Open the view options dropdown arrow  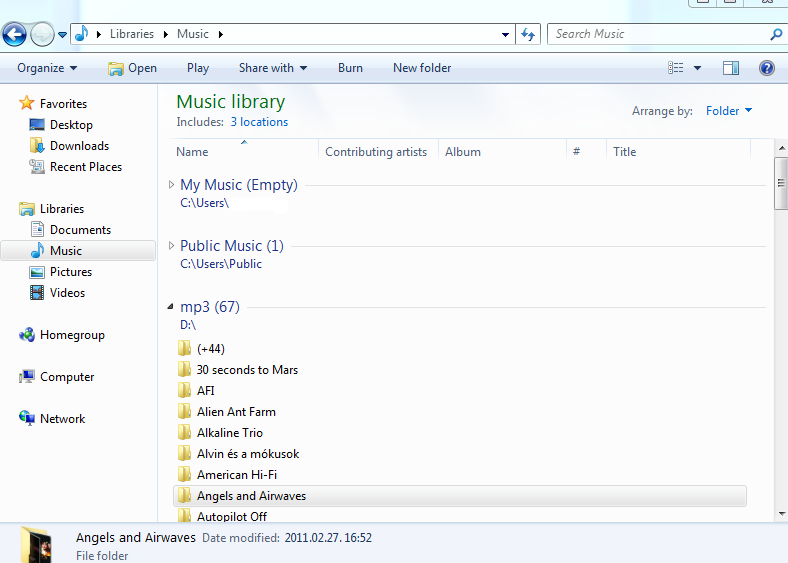(x=697, y=68)
